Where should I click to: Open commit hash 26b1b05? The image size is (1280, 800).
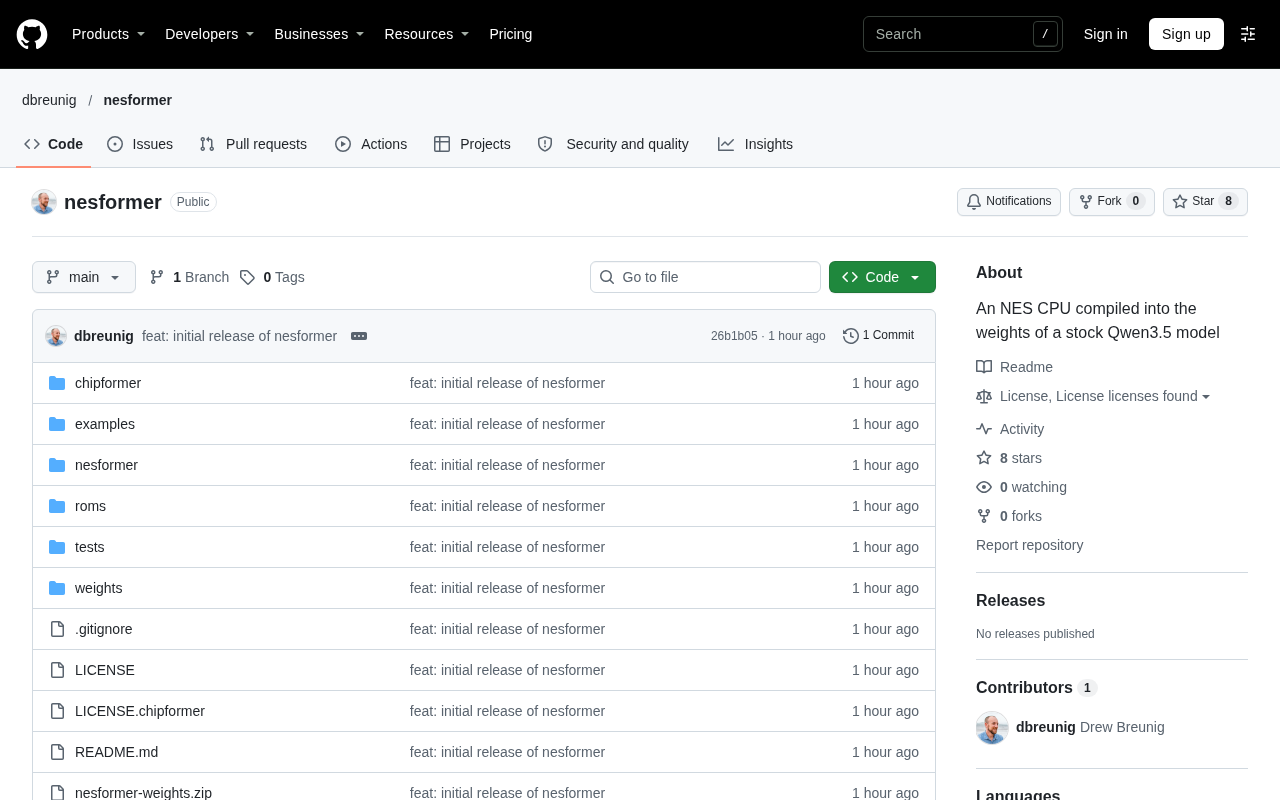[734, 336]
